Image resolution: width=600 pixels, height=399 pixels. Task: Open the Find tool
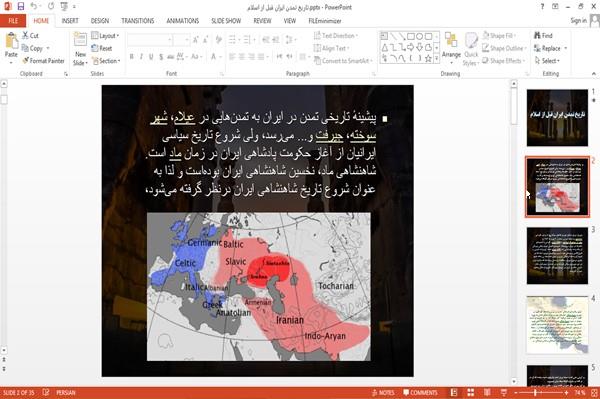[x=543, y=35]
